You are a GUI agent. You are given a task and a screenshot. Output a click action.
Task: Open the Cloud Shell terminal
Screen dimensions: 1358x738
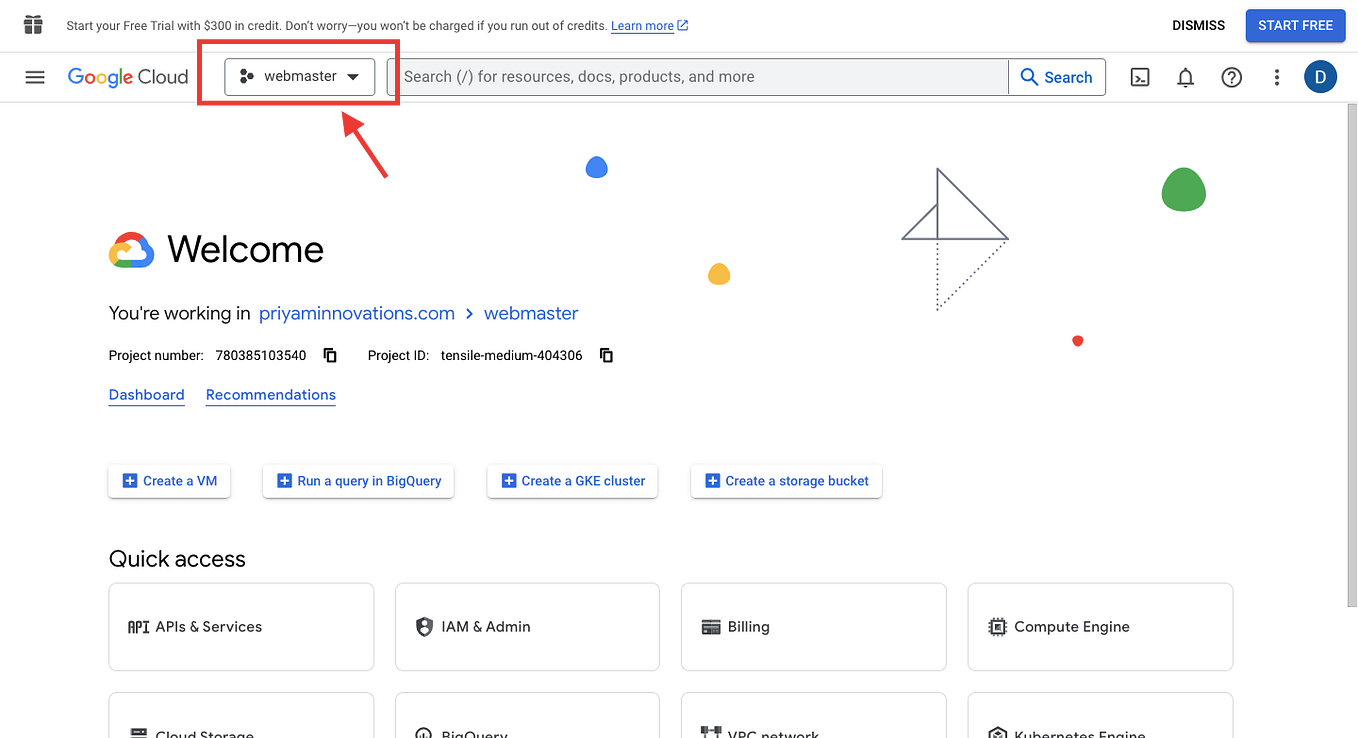(1139, 76)
